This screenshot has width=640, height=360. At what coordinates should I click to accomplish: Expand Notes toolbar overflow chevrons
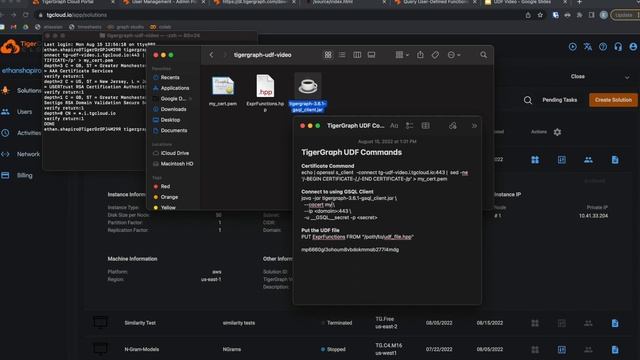point(474,126)
